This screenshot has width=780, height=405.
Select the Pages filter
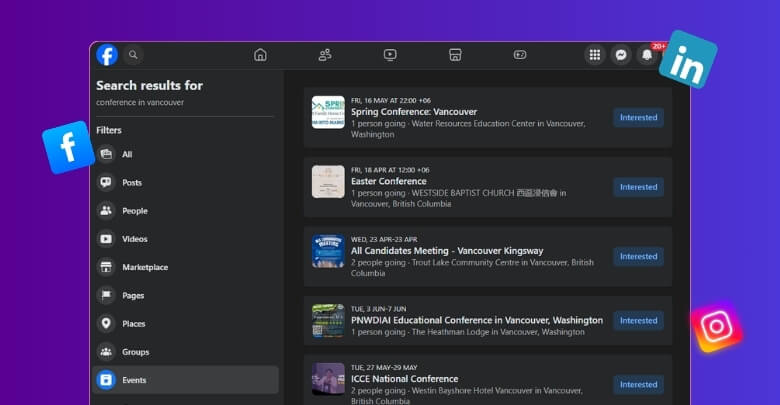click(x=185, y=296)
